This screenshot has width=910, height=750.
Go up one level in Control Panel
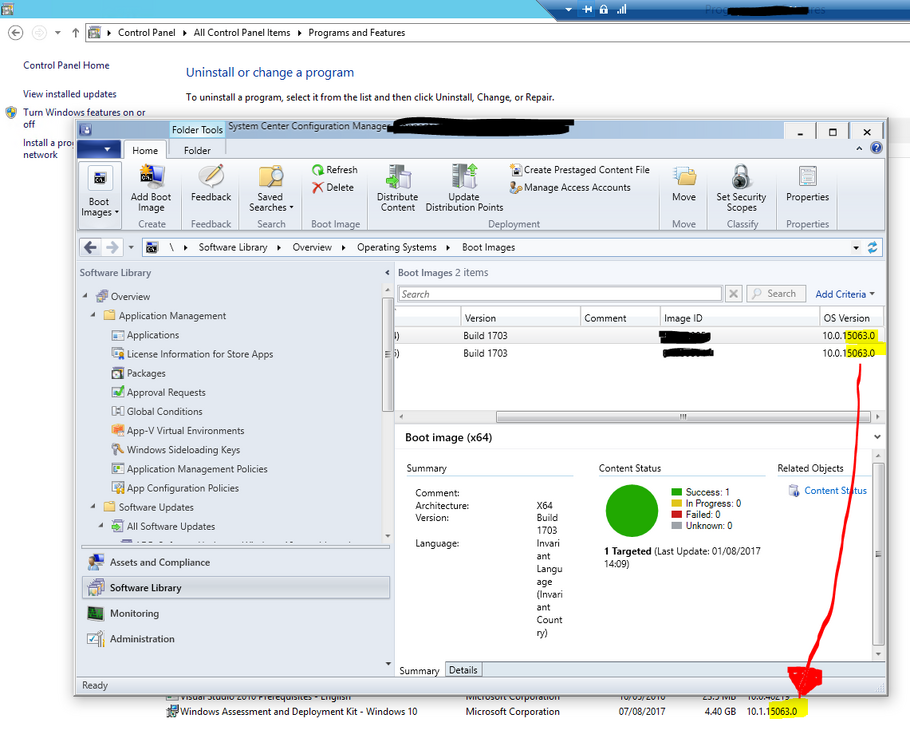pyautogui.click(x=75, y=33)
